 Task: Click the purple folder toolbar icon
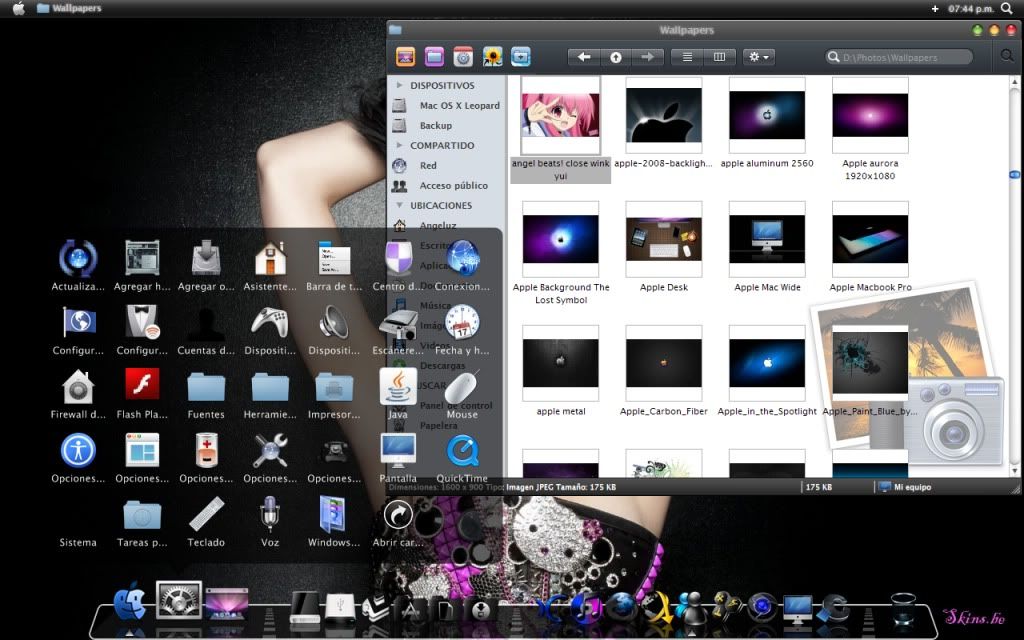[434, 57]
